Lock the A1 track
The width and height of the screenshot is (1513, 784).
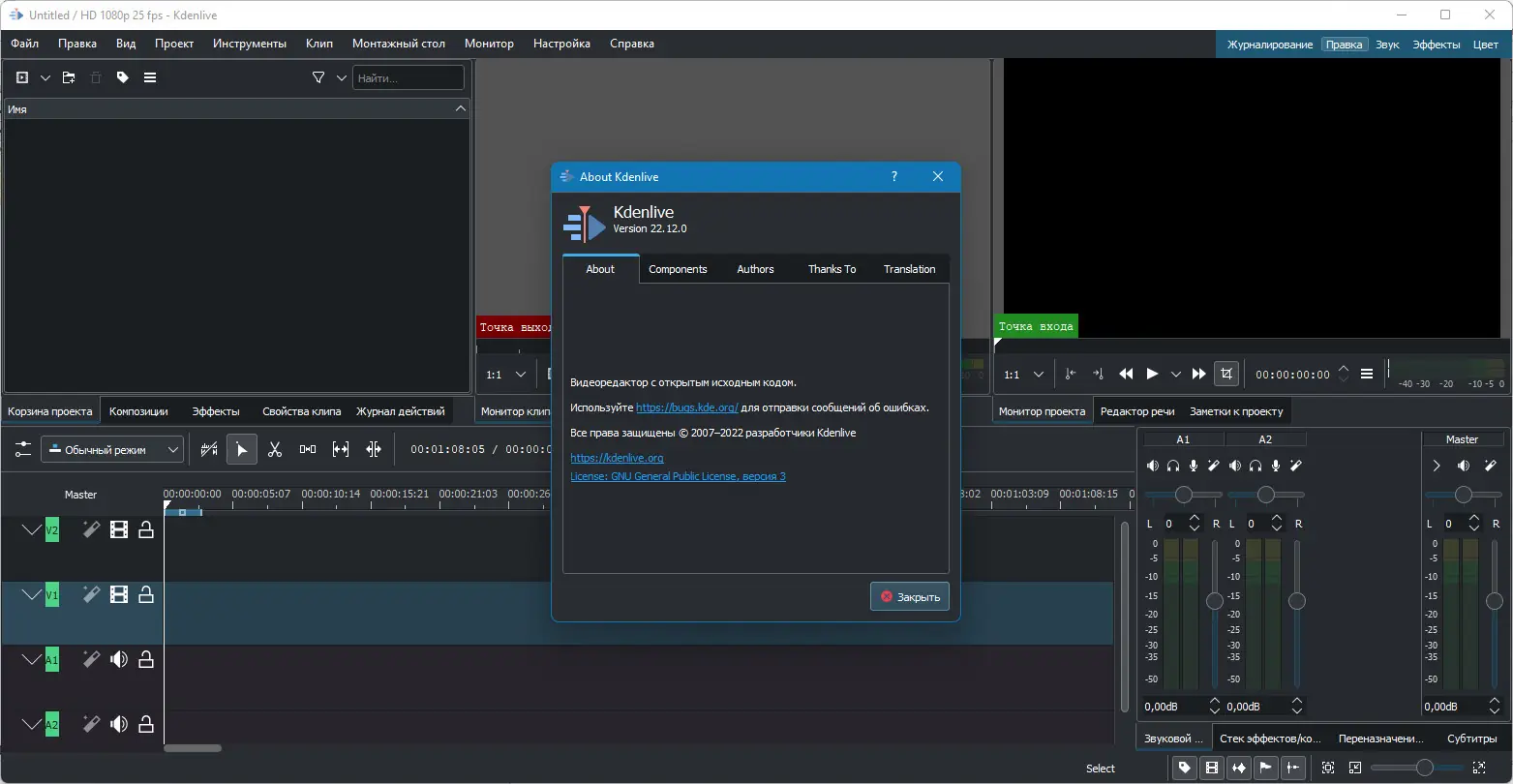(146, 659)
